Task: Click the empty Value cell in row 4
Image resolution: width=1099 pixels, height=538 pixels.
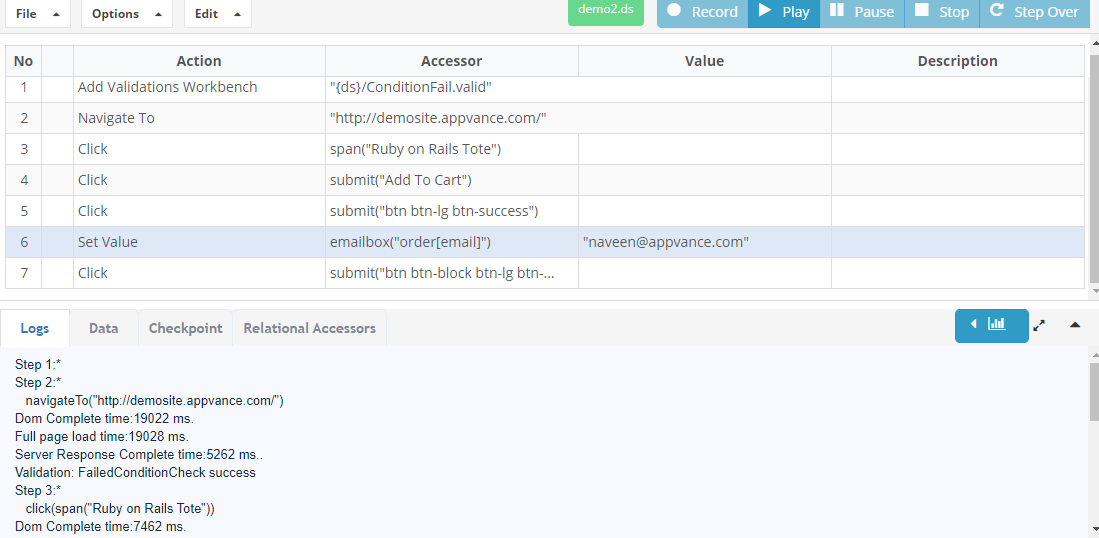Action: [705, 180]
